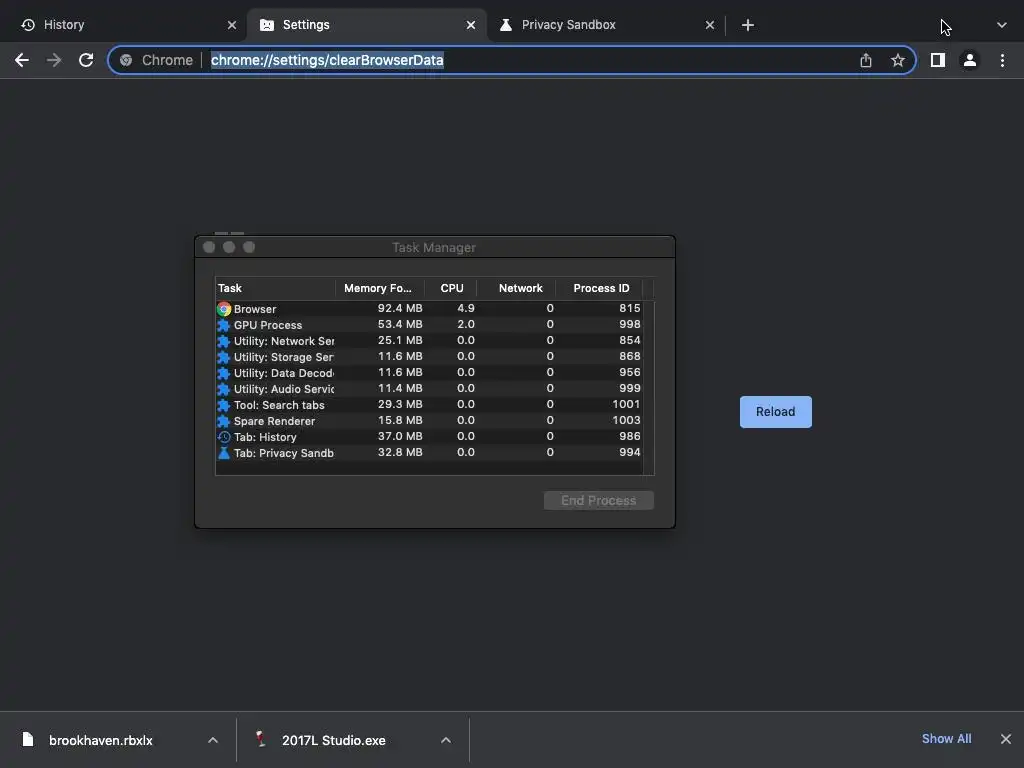Click the 92.4 MB memory value
The width and height of the screenshot is (1024, 768).
(x=400, y=308)
